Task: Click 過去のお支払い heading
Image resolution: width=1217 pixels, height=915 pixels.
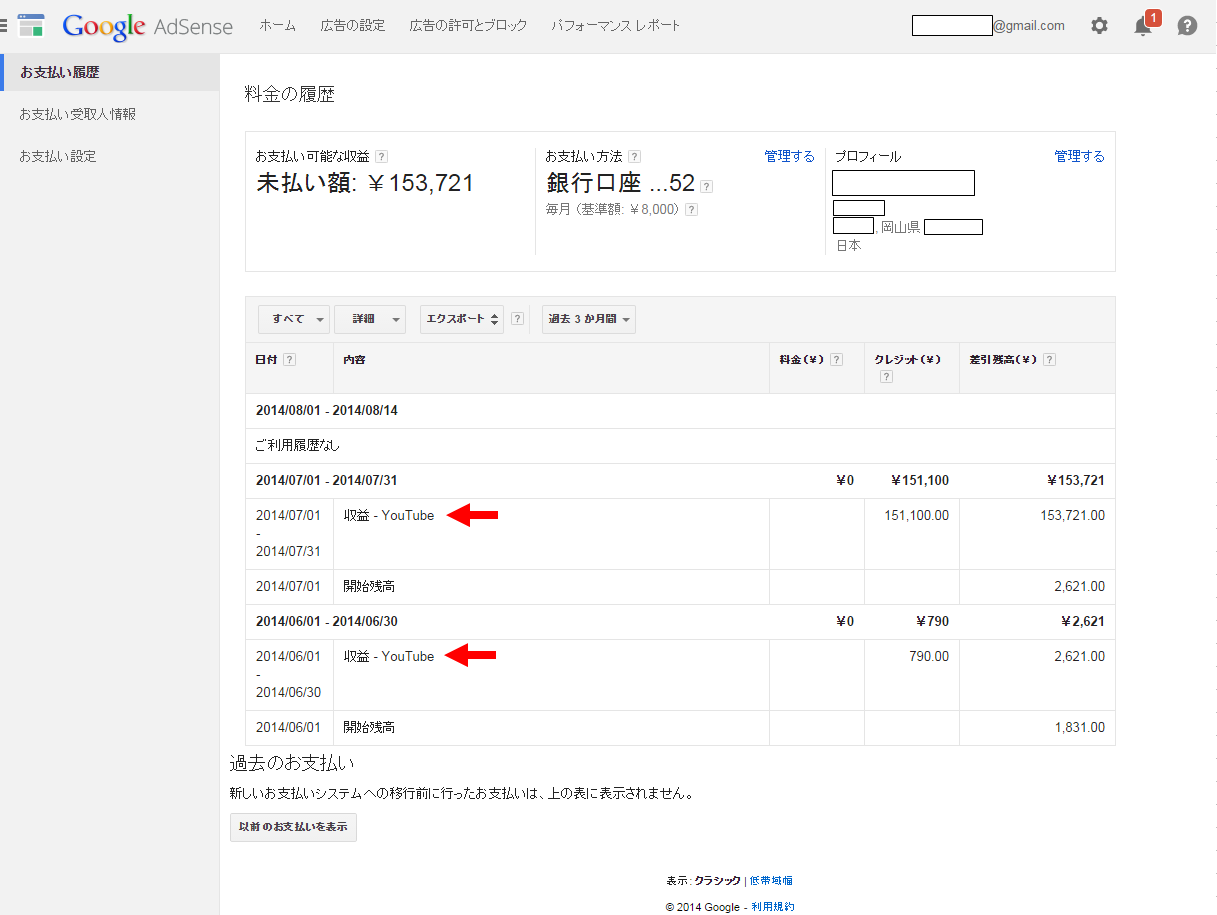Action: (x=292, y=764)
